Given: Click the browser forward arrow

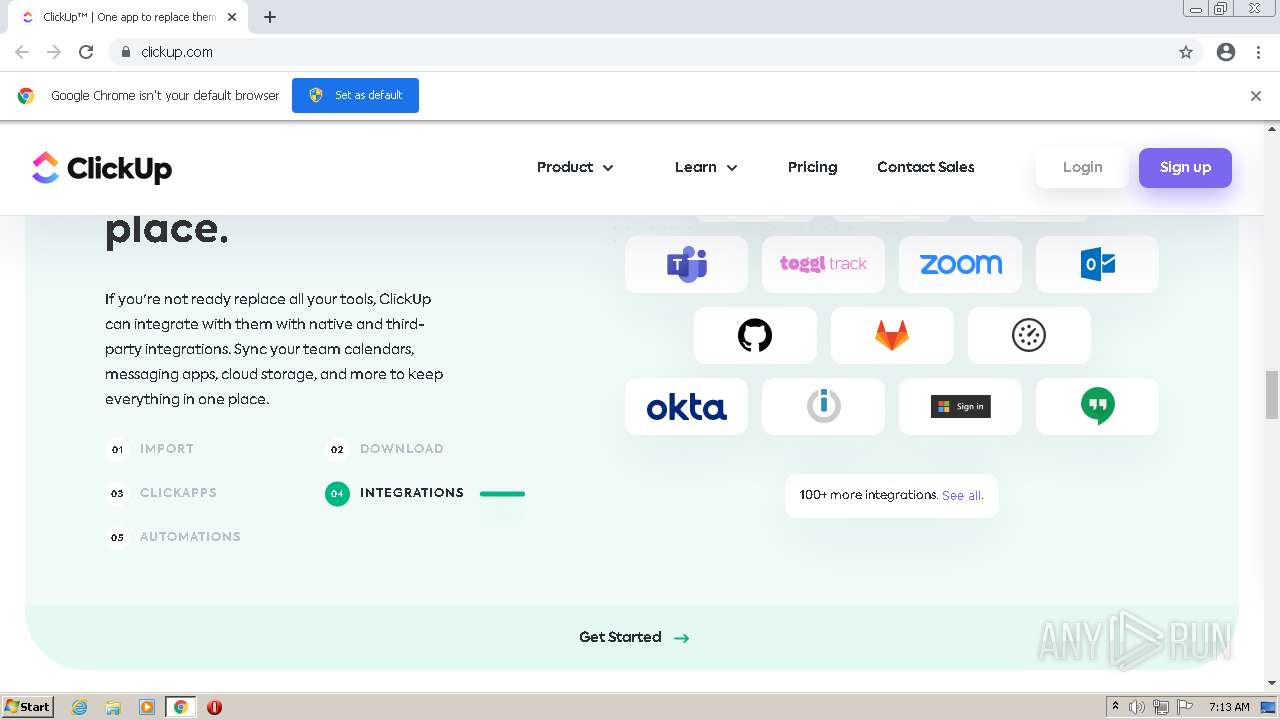Looking at the screenshot, I should [54, 52].
